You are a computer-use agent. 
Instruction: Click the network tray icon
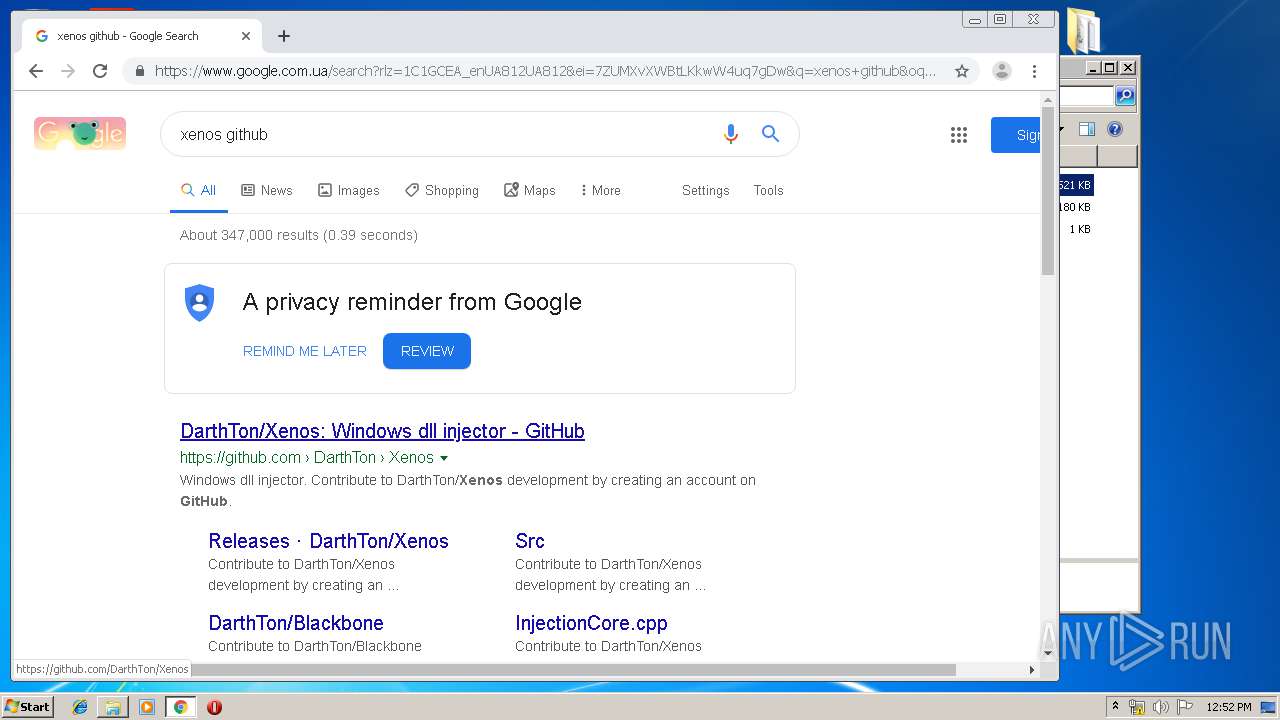(x=1137, y=707)
